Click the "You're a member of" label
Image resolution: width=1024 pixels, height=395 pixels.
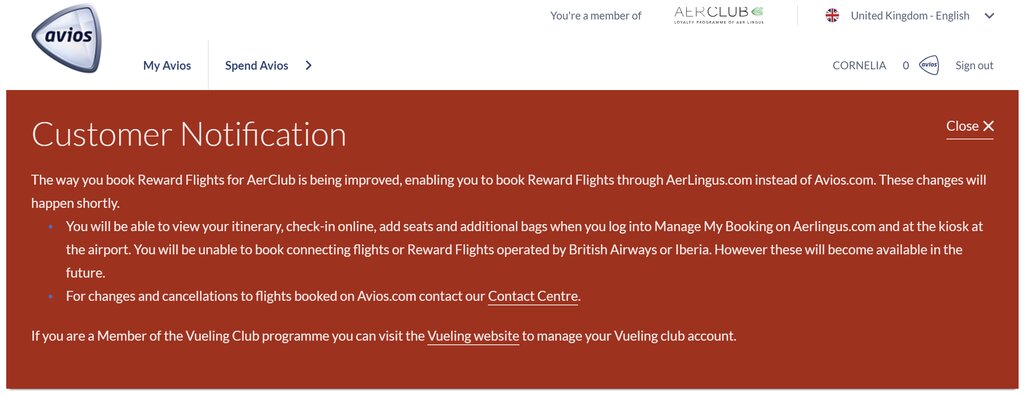click(596, 16)
